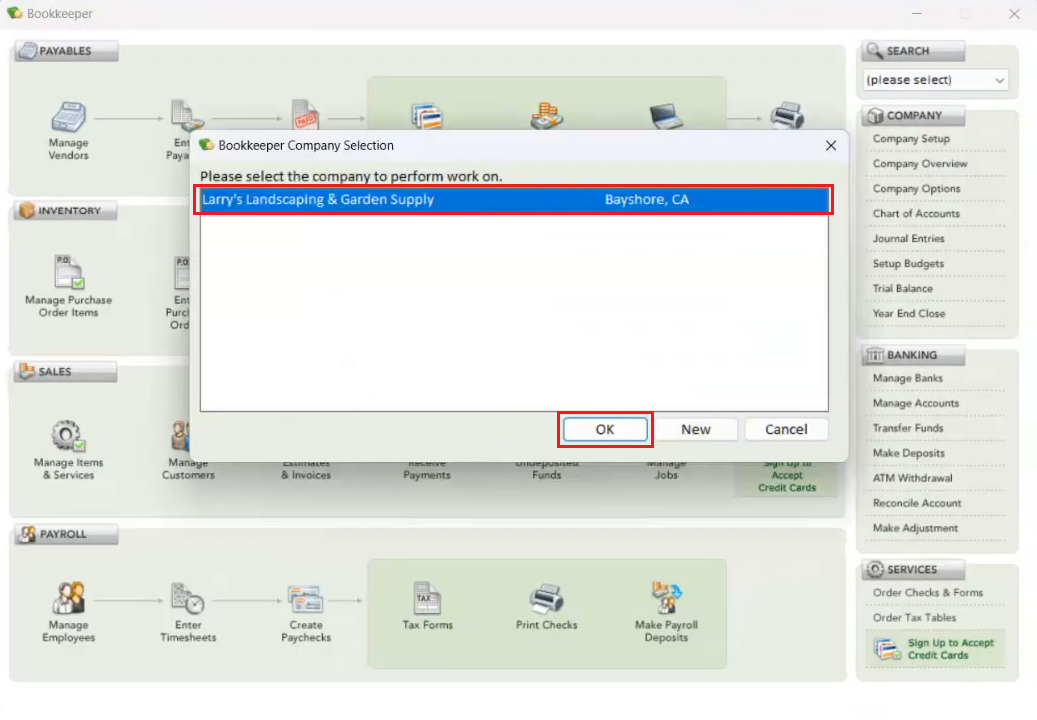The height and width of the screenshot is (720, 1037).
Task: Open the Search please select dropdown
Action: (935, 80)
